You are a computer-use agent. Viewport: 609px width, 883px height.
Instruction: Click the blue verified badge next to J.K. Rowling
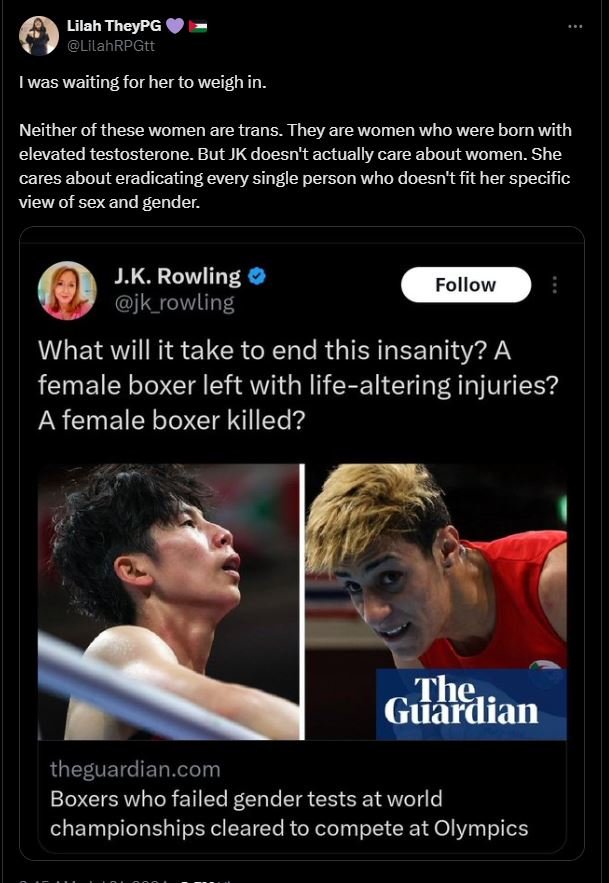click(x=257, y=277)
